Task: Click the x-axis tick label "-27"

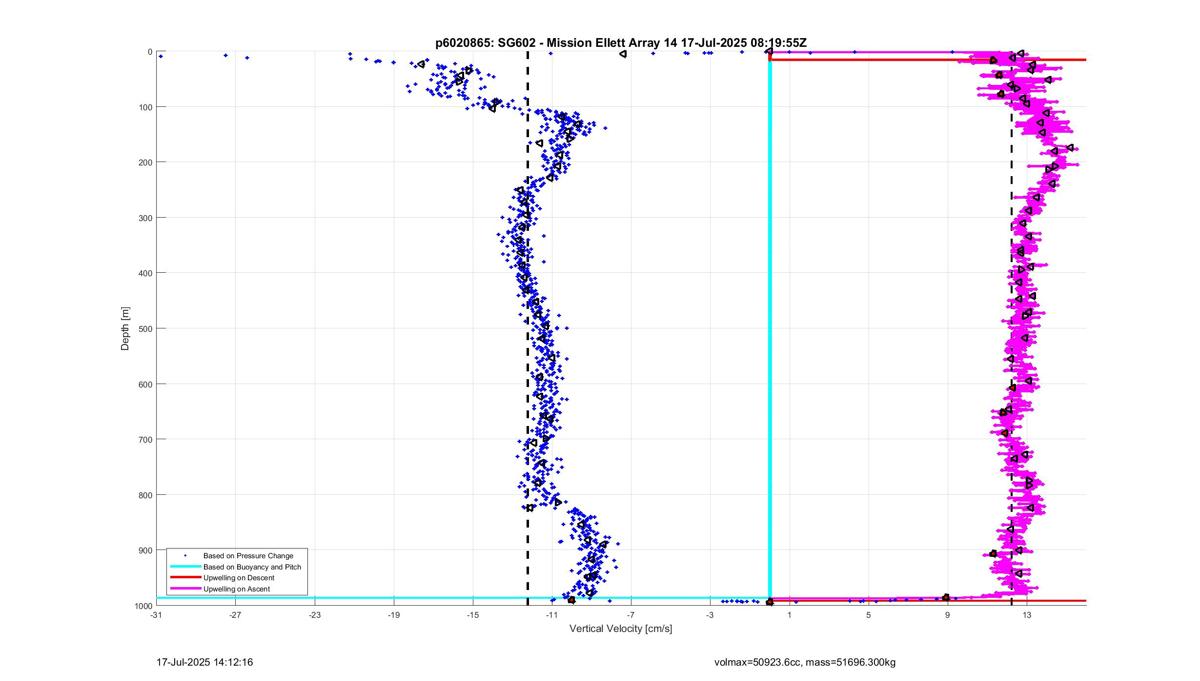Action: (x=235, y=615)
